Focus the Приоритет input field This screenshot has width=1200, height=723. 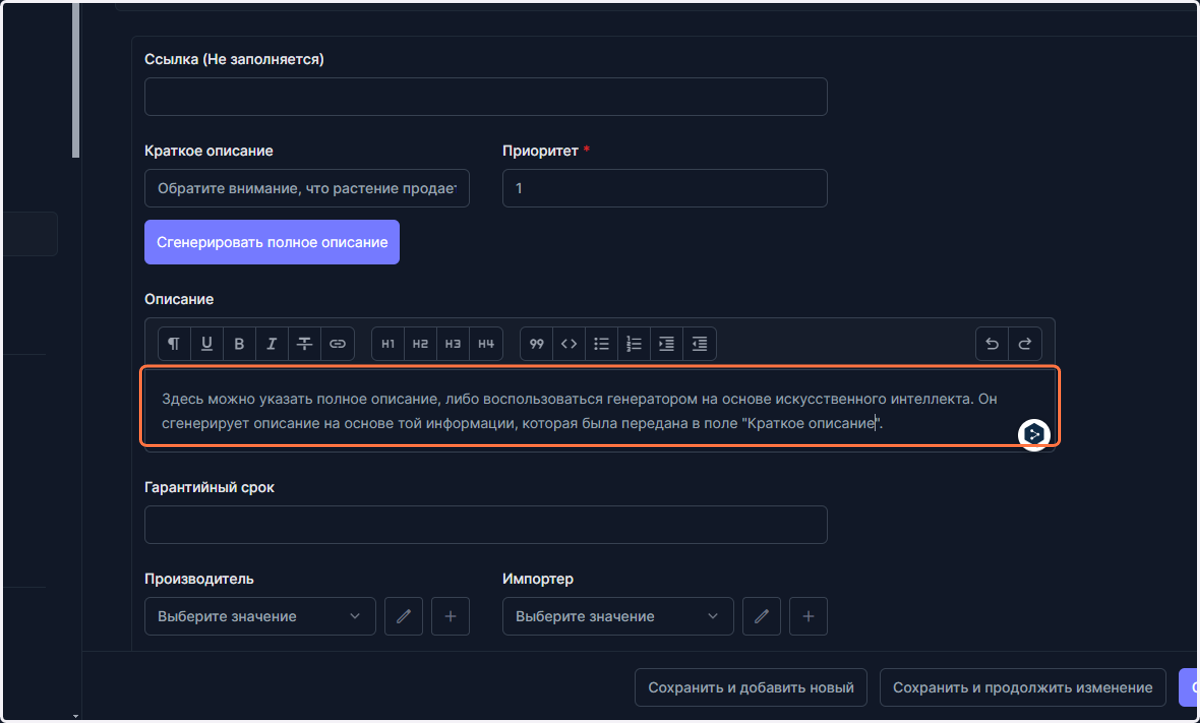tap(665, 188)
